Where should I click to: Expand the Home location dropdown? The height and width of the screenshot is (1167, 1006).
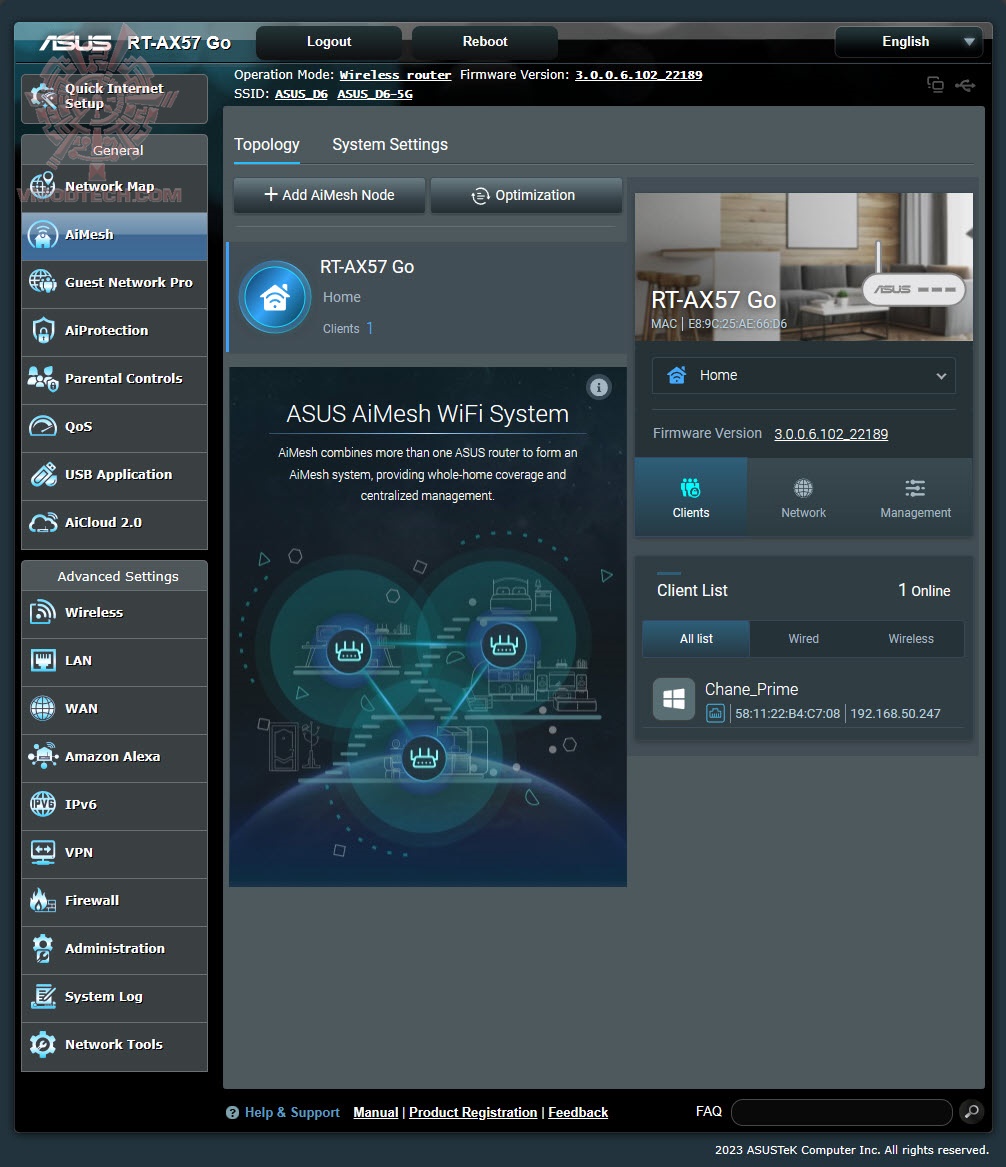tap(804, 375)
